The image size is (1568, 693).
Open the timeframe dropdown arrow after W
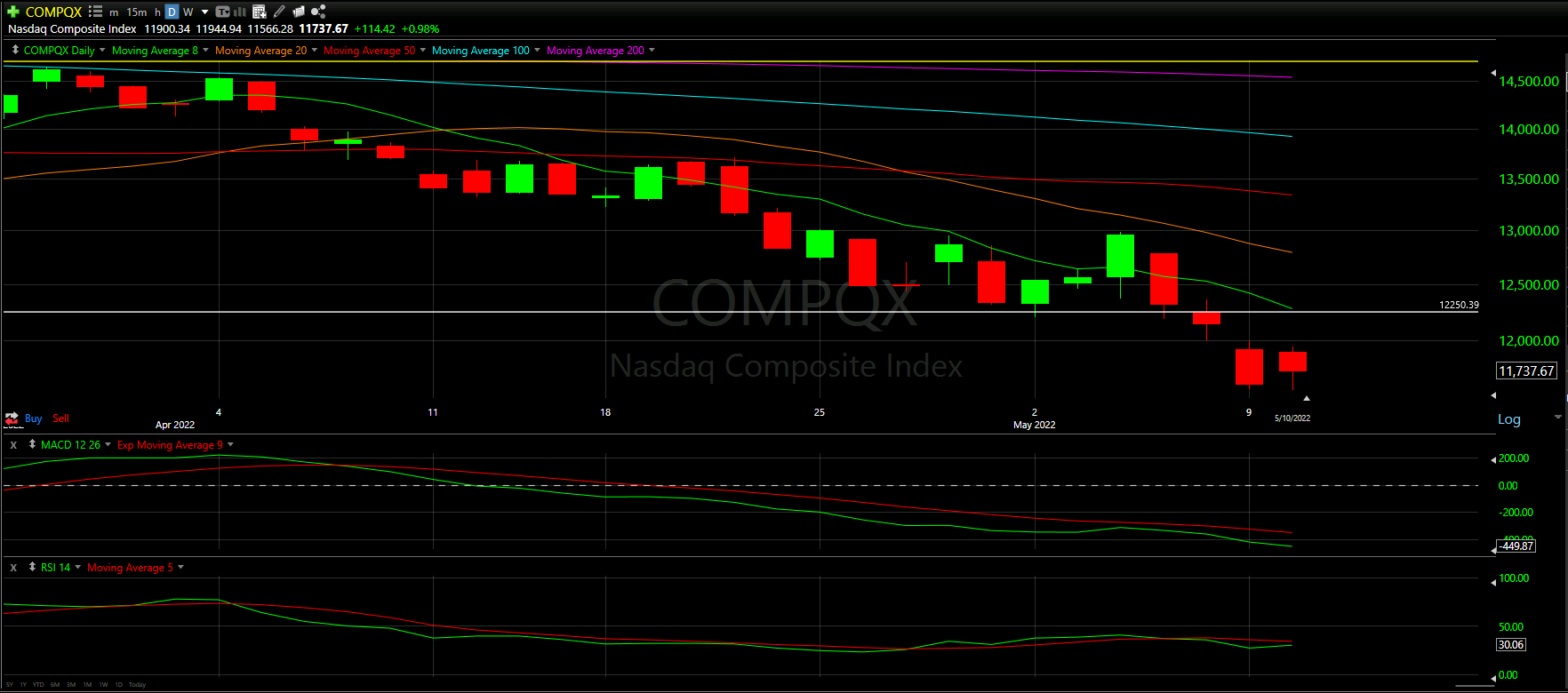[205, 12]
